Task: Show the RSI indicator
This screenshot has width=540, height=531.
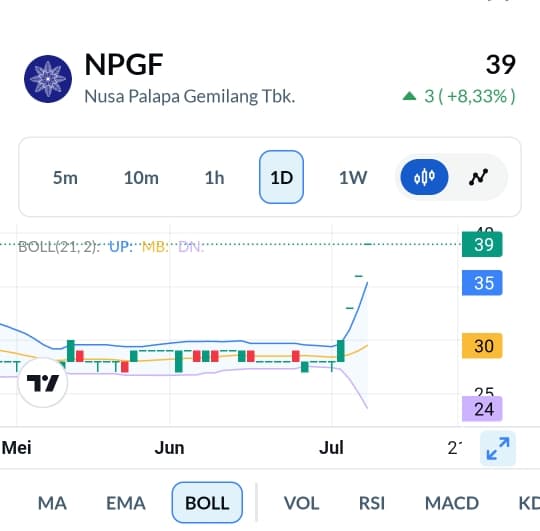Action: click(372, 503)
